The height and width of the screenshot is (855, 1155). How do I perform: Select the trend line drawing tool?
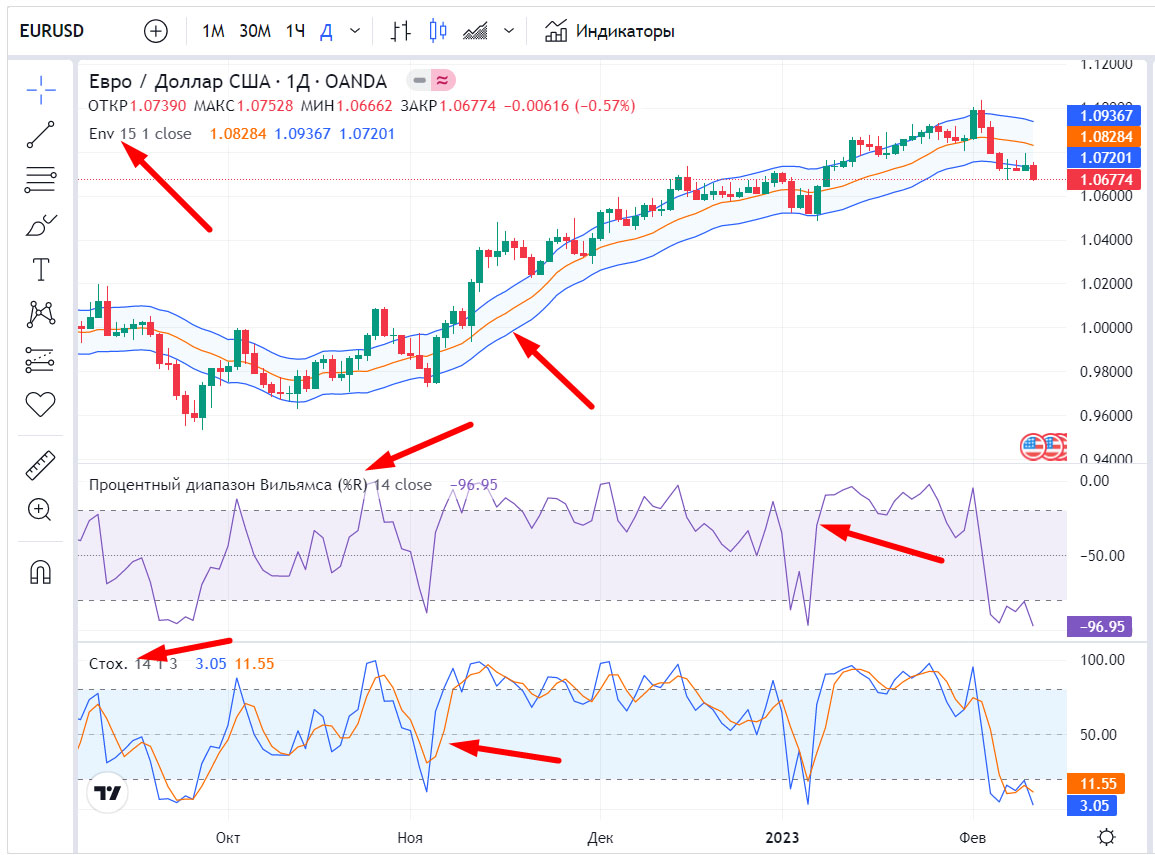[41, 135]
